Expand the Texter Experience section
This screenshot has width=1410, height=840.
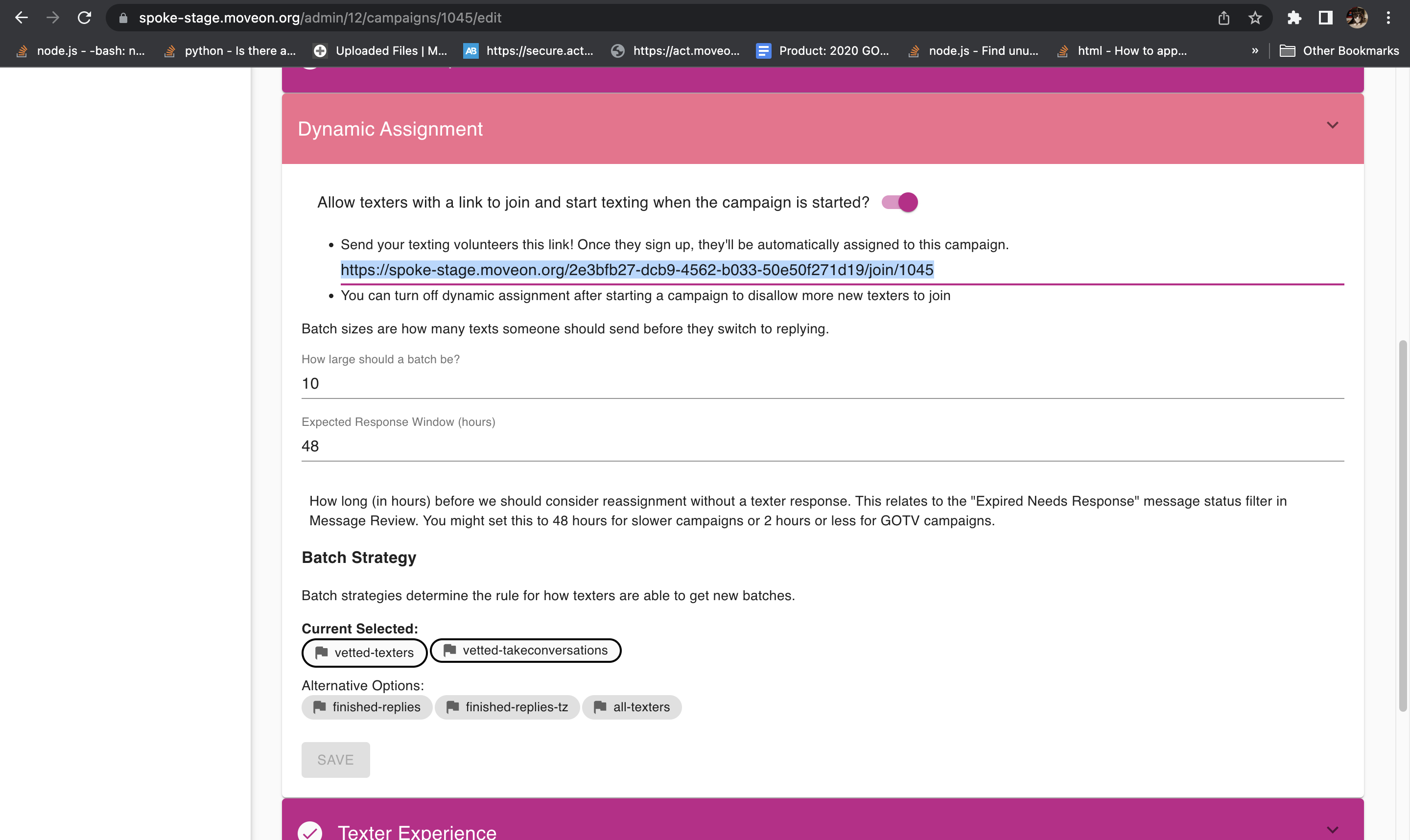tap(1332, 830)
